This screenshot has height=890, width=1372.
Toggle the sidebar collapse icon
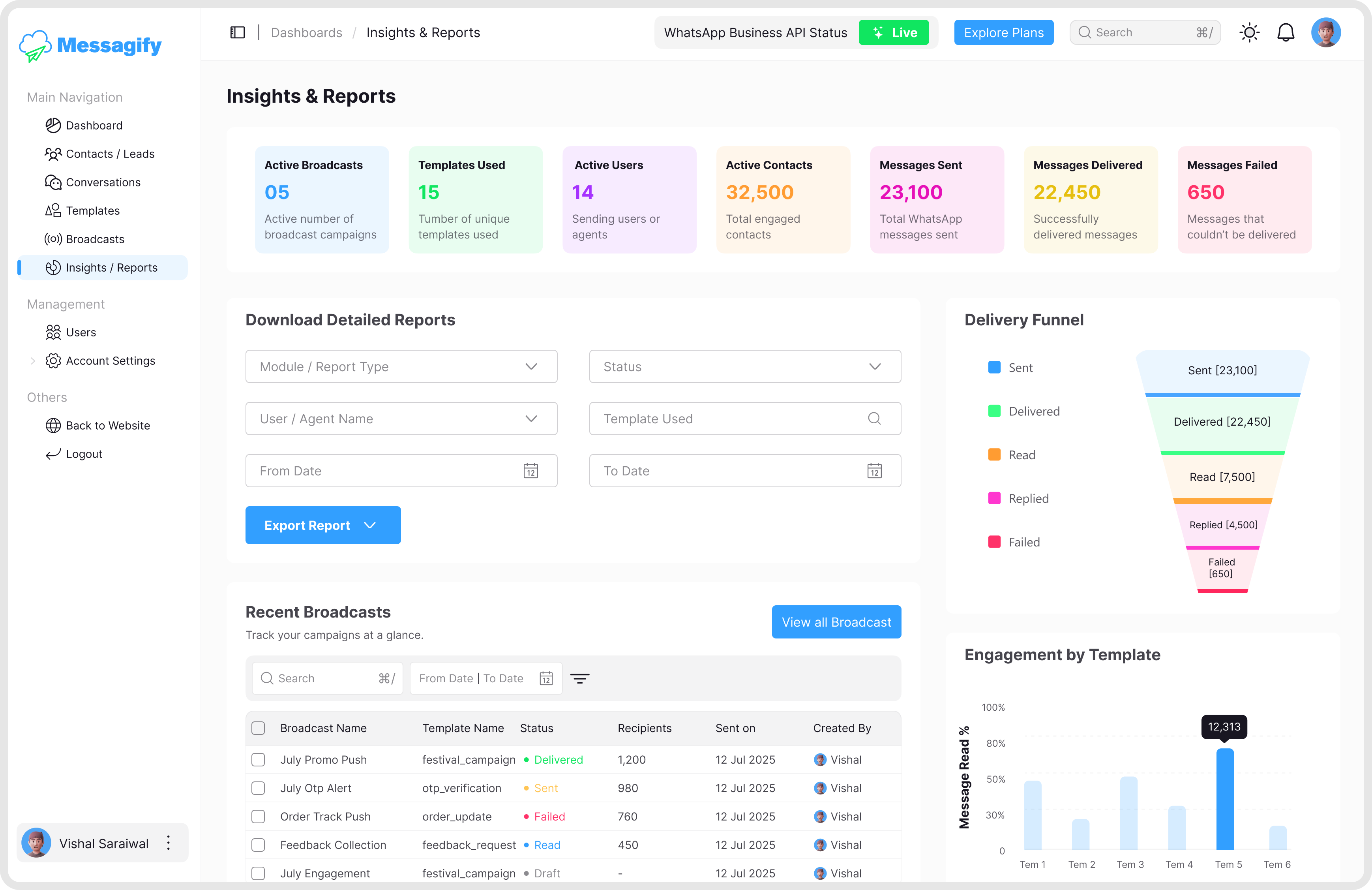(237, 32)
